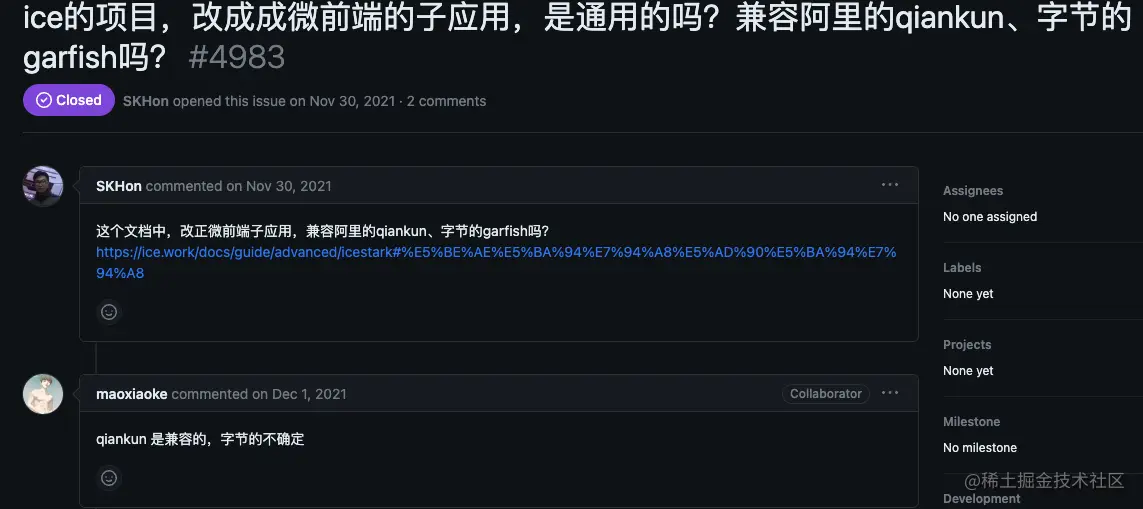Image resolution: width=1143 pixels, height=509 pixels.
Task: Open maoxiaoke username in comment header
Action: point(132,394)
